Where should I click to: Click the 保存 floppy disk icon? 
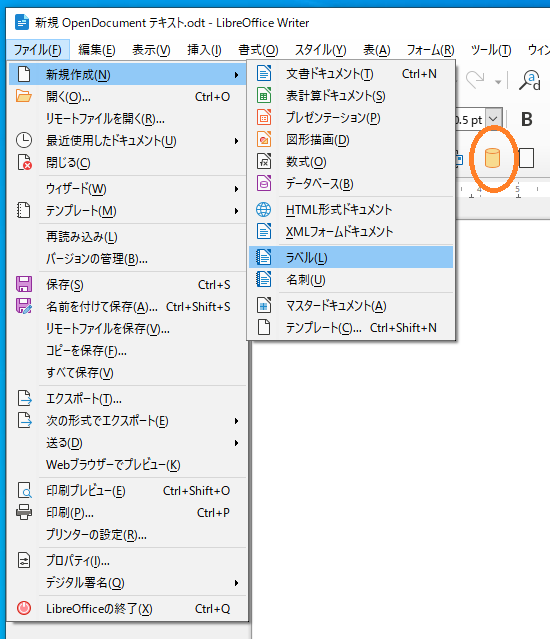[24, 284]
